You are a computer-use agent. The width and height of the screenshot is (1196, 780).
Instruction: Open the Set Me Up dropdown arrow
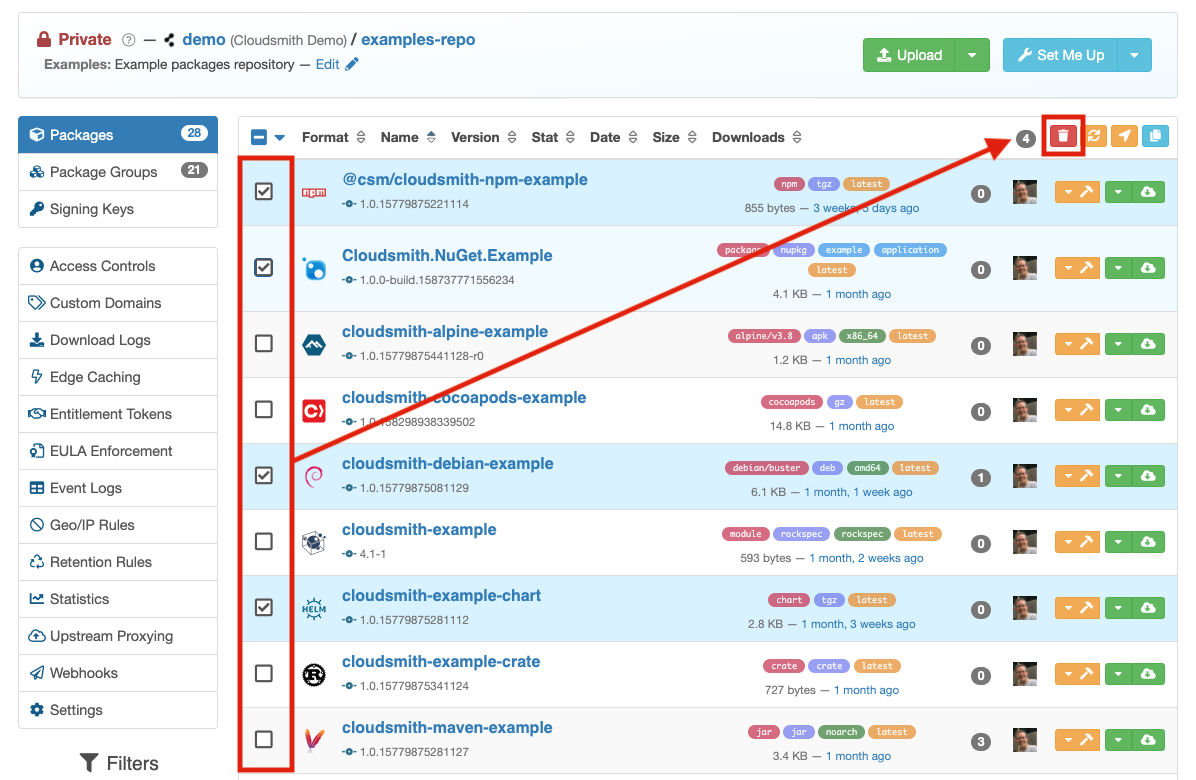pos(1134,55)
